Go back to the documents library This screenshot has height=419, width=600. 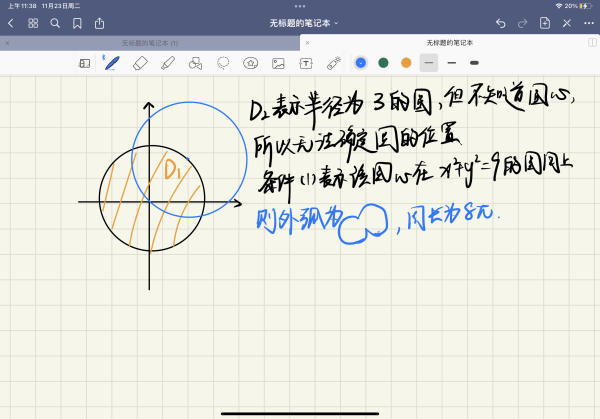(11, 22)
